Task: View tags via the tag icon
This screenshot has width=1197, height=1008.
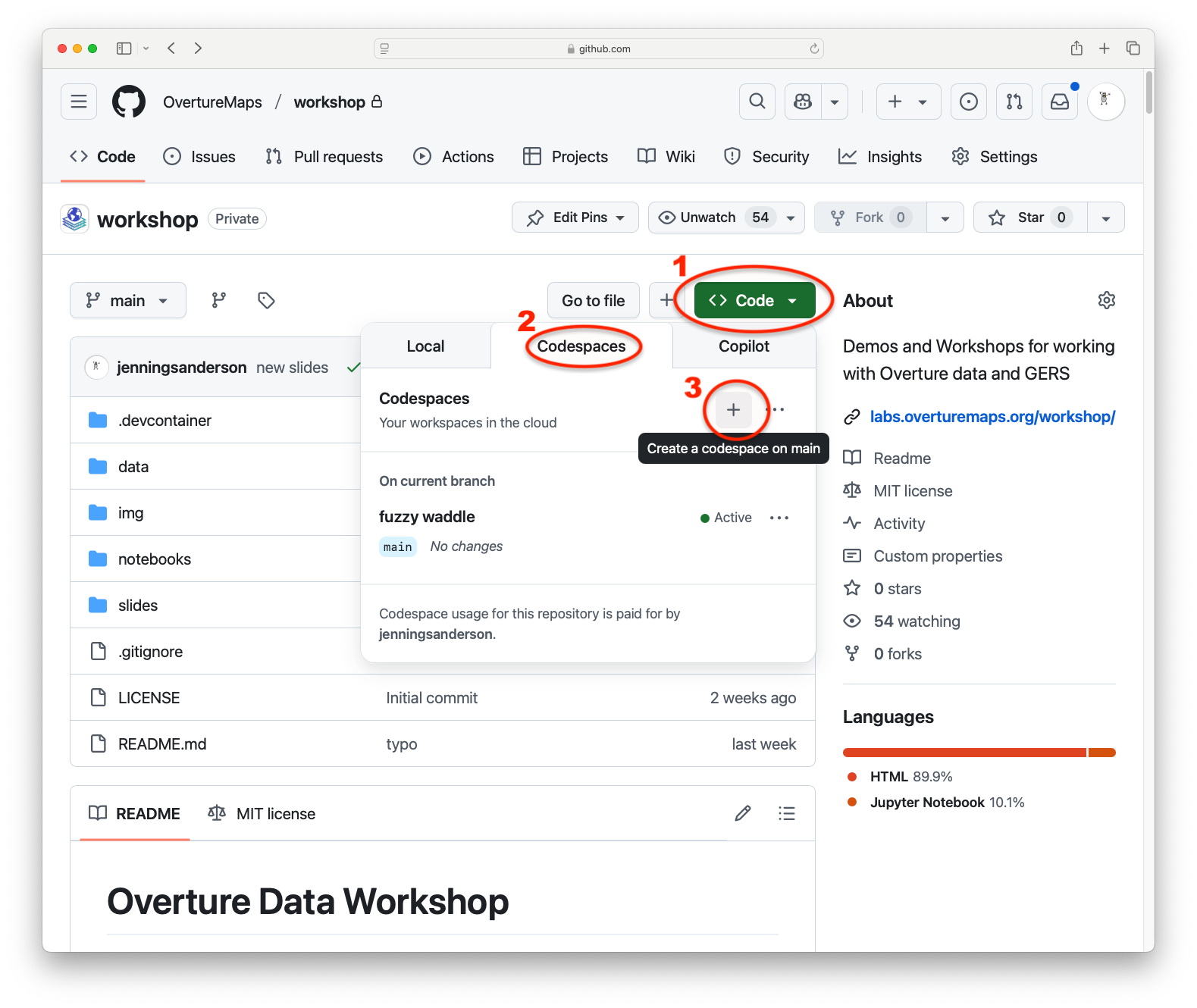Action: click(x=266, y=300)
